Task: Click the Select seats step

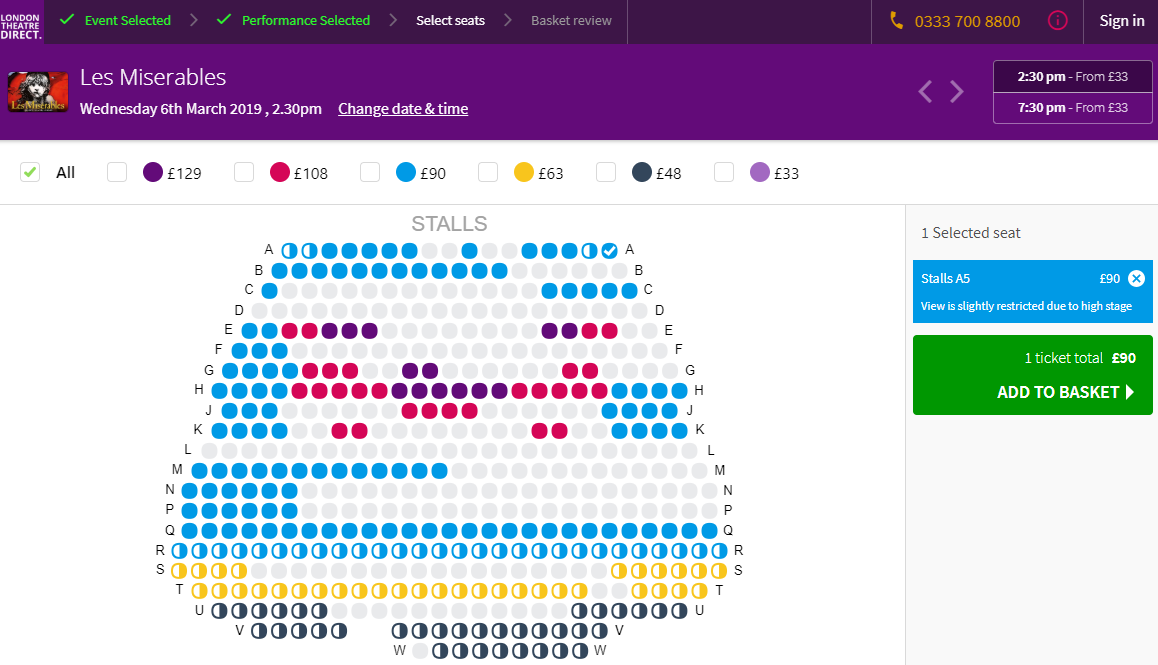Action: tap(450, 21)
